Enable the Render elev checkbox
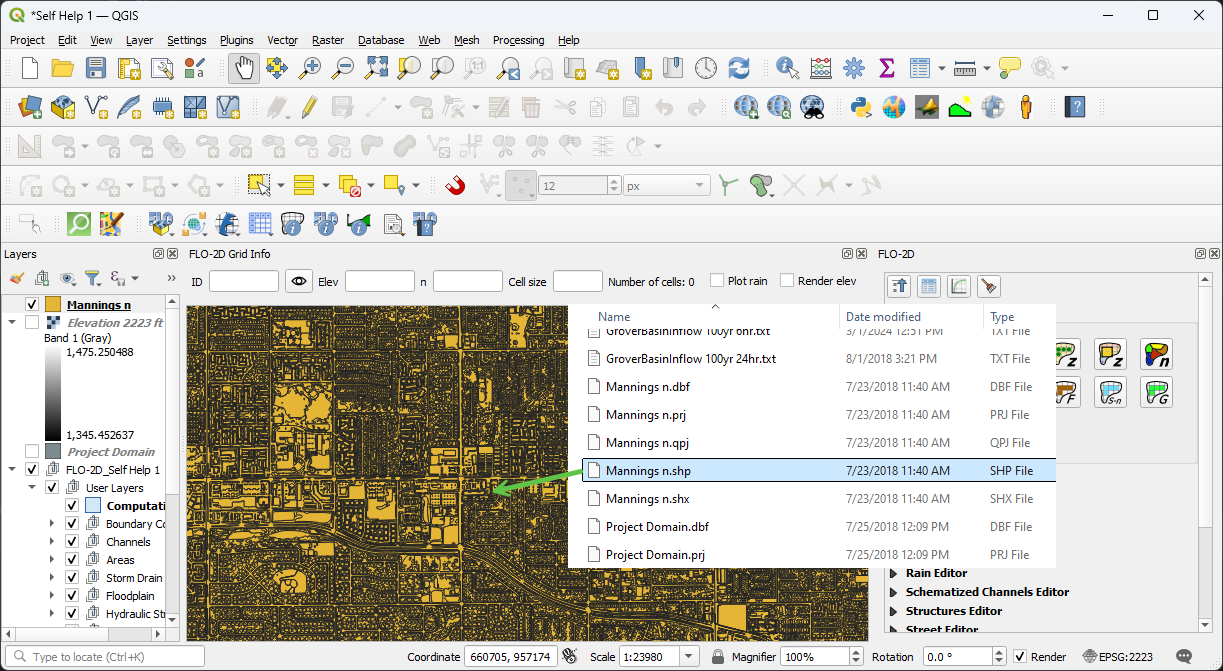 787,281
